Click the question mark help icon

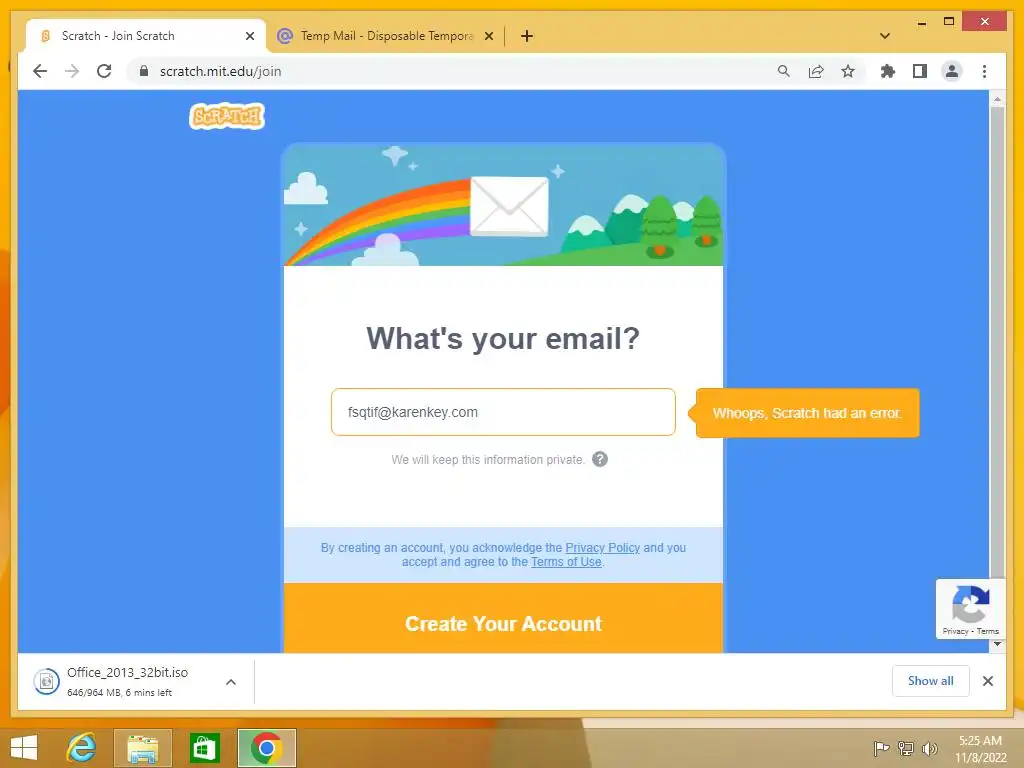pos(600,459)
